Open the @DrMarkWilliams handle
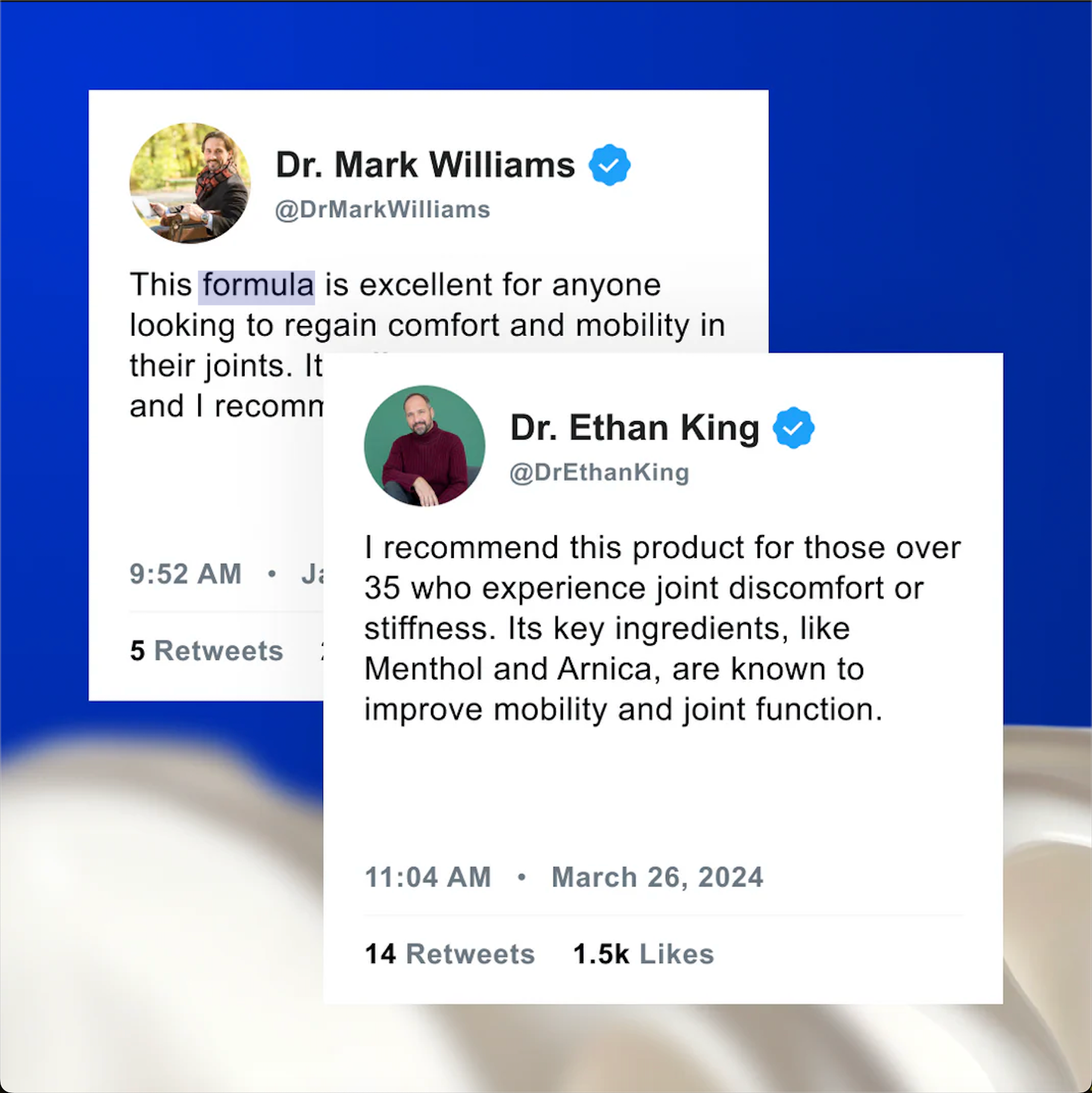Viewport: 1092px width, 1093px height. 383,210
